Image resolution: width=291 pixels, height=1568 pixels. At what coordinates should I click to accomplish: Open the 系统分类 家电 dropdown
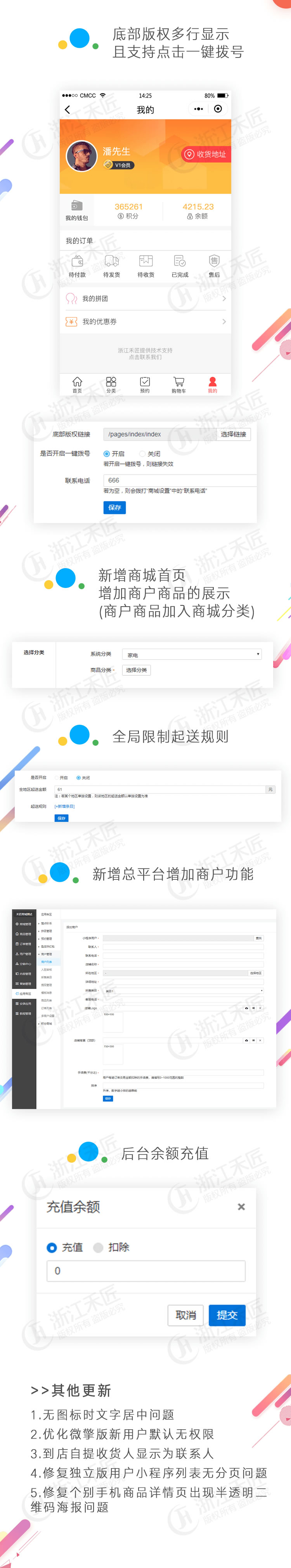[x=192, y=654]
